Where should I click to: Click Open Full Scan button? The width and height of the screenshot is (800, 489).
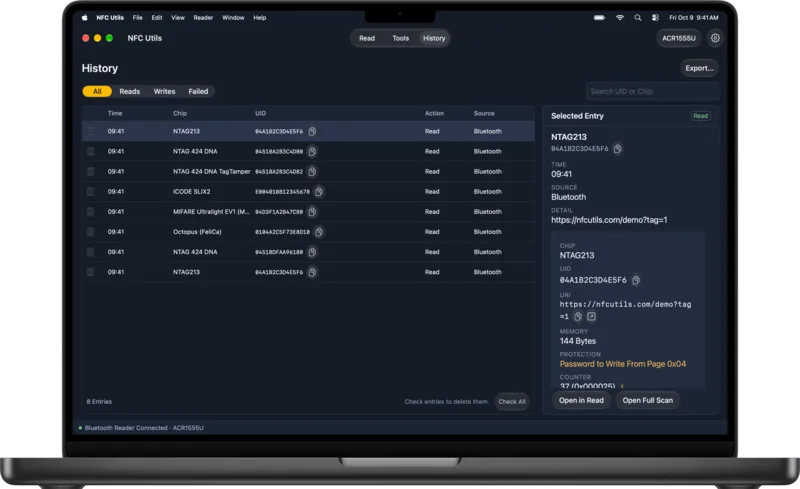[x=647, y=400]
